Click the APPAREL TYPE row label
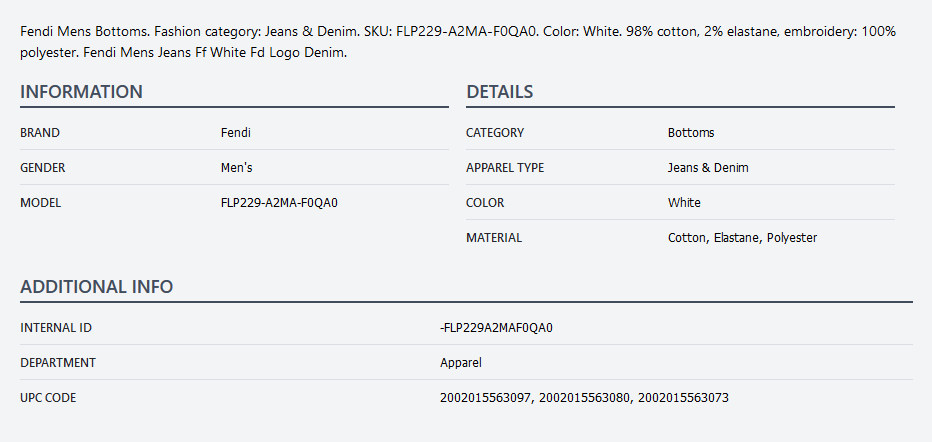 tap(505, 168)
